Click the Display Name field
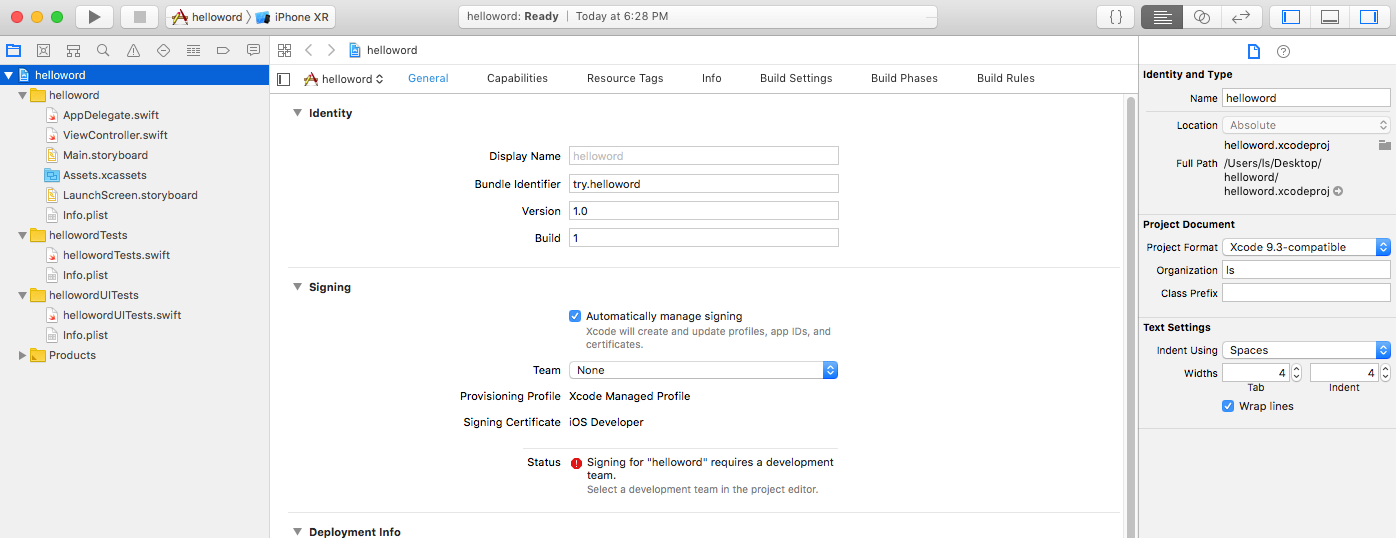This screenshot has height=538, width=1396. point(703,156)
